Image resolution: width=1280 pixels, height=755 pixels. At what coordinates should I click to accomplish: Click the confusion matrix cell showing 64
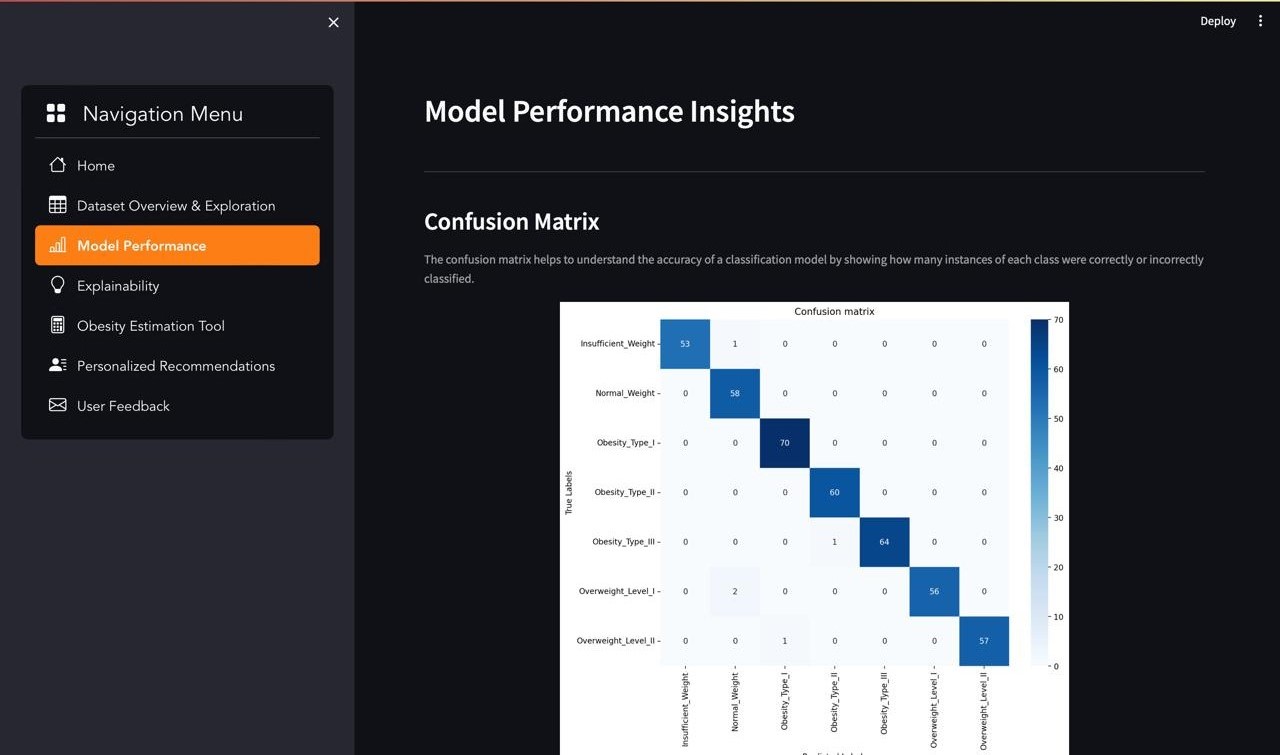(x=884, y=542)
